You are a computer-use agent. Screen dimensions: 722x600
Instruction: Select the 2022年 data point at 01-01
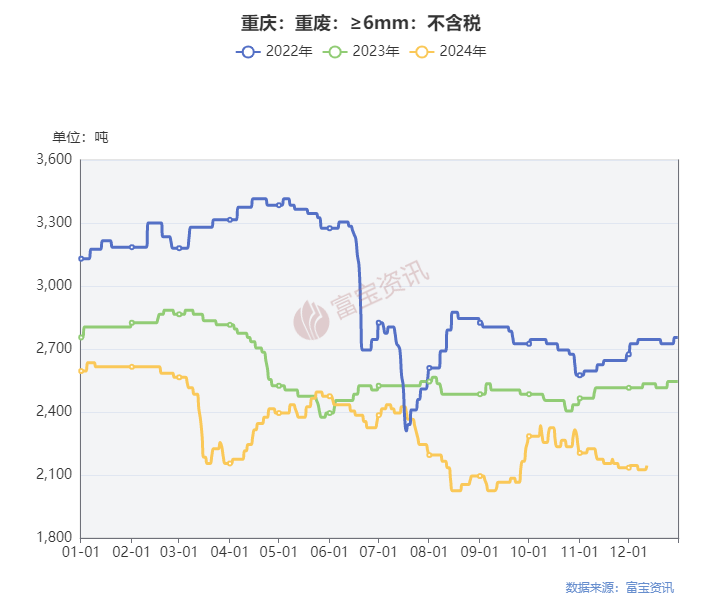(81, 259)
